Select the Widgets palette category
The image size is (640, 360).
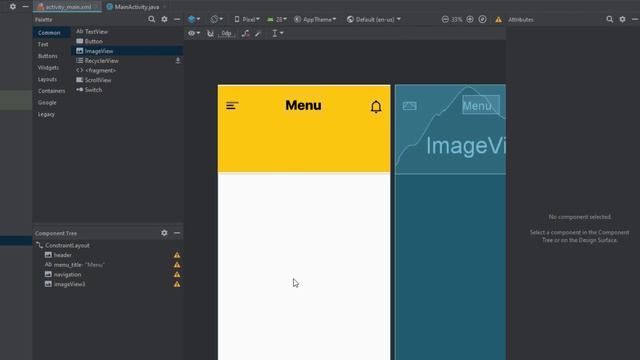click(48, 68)
